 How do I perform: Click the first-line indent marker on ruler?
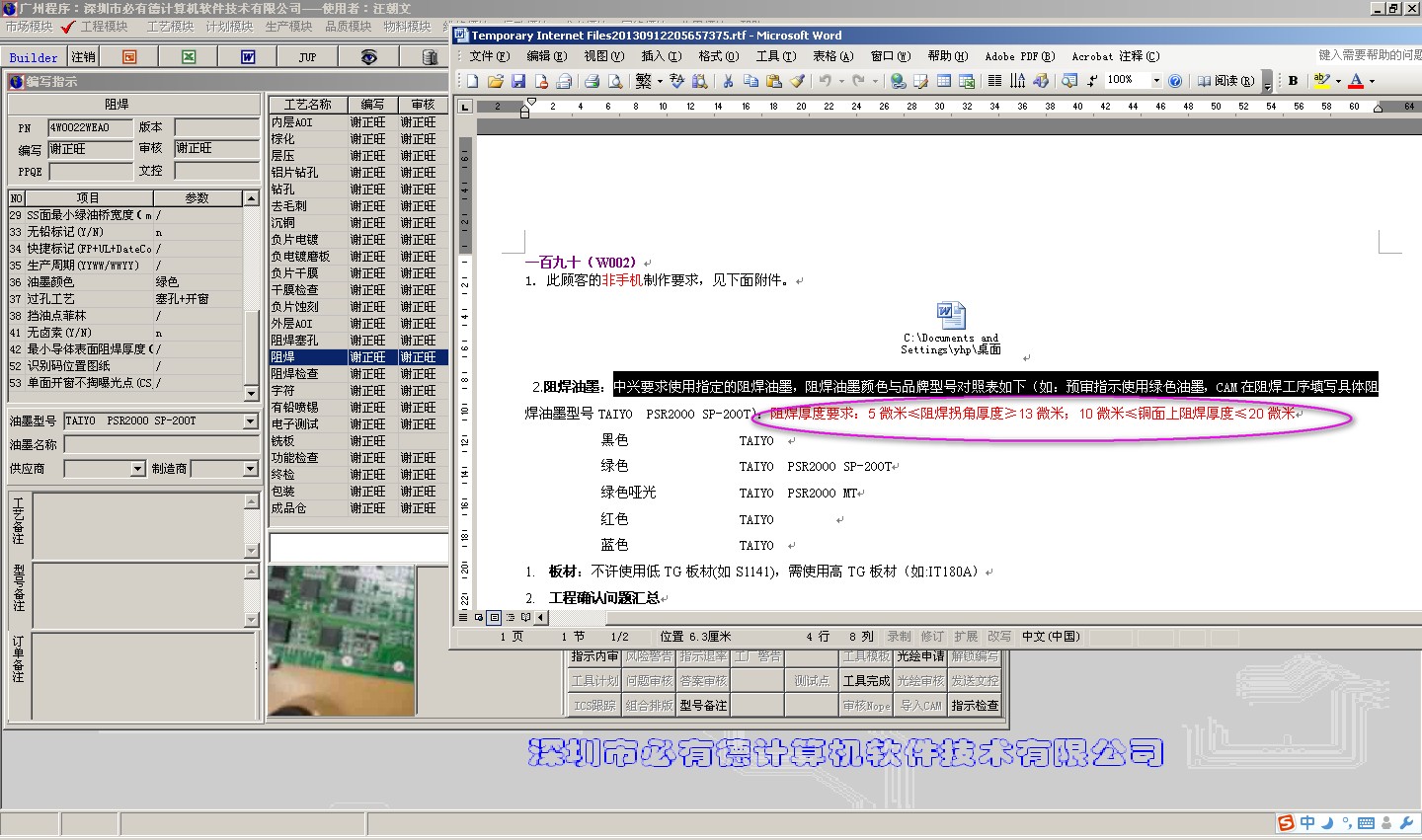[530, 101]
